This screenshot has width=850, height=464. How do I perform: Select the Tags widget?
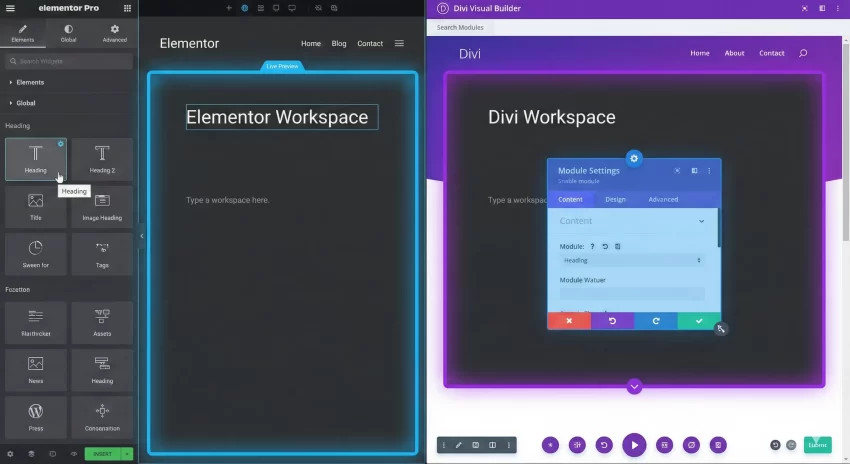pos(102,254)
